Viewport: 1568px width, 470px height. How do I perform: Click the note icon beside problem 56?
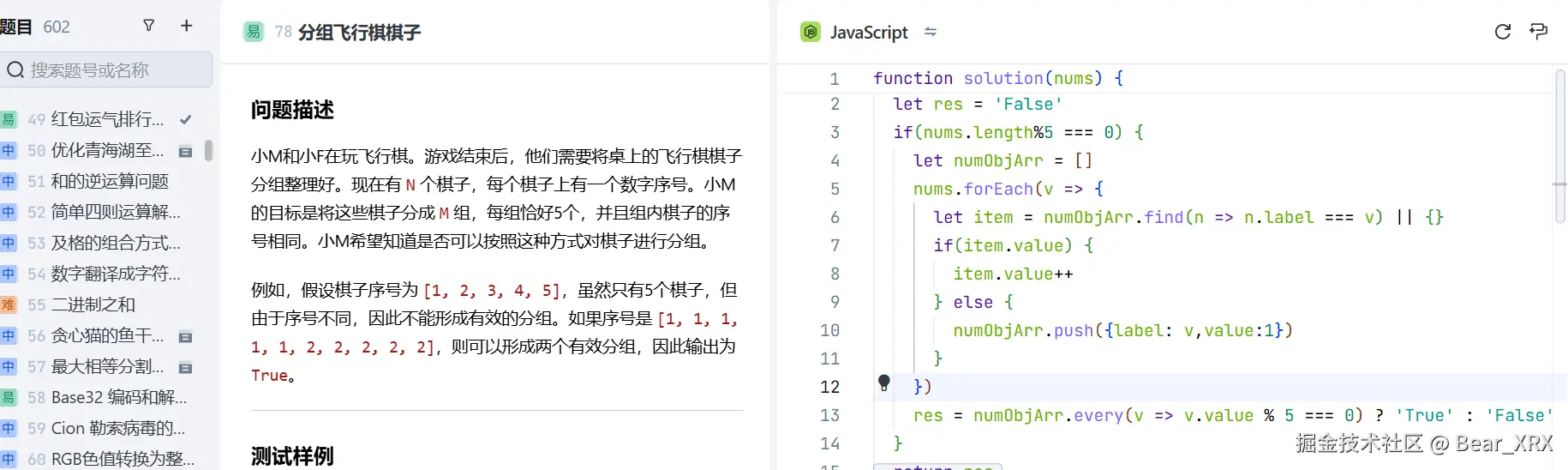pos(185,337)
